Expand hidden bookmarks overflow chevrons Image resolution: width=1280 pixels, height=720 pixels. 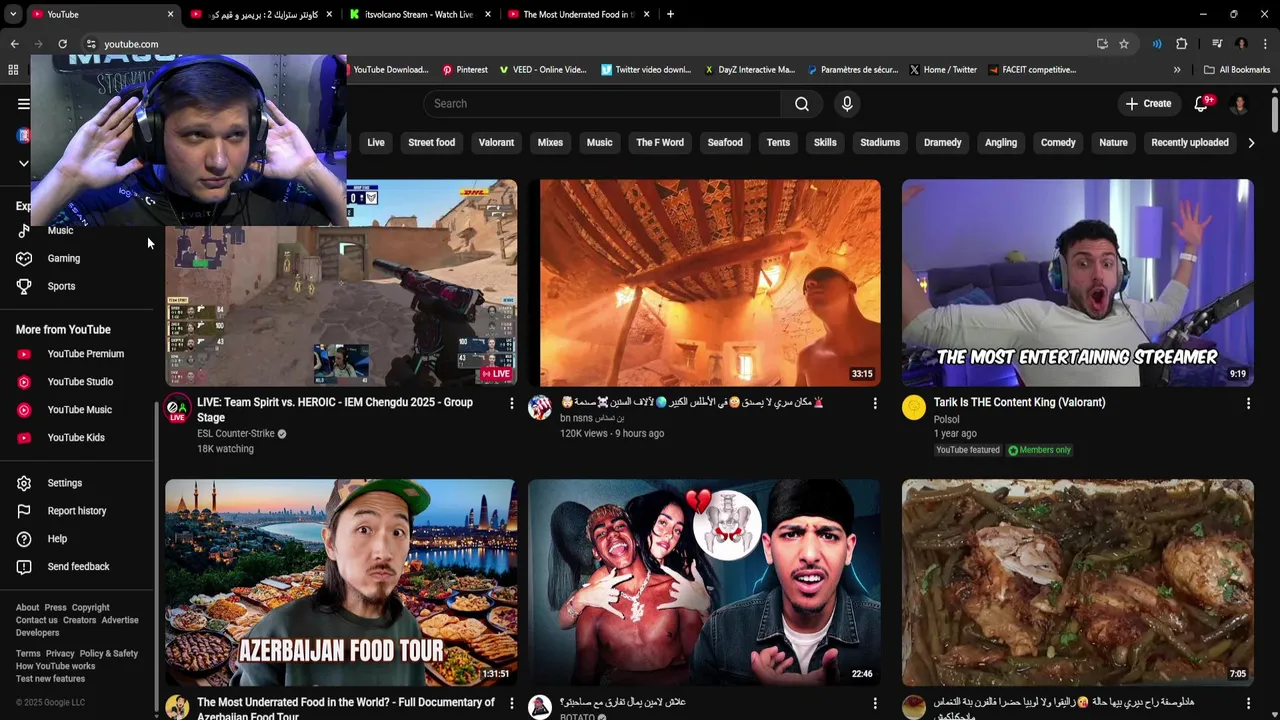pyautogui.click(x=1177, y=70)
